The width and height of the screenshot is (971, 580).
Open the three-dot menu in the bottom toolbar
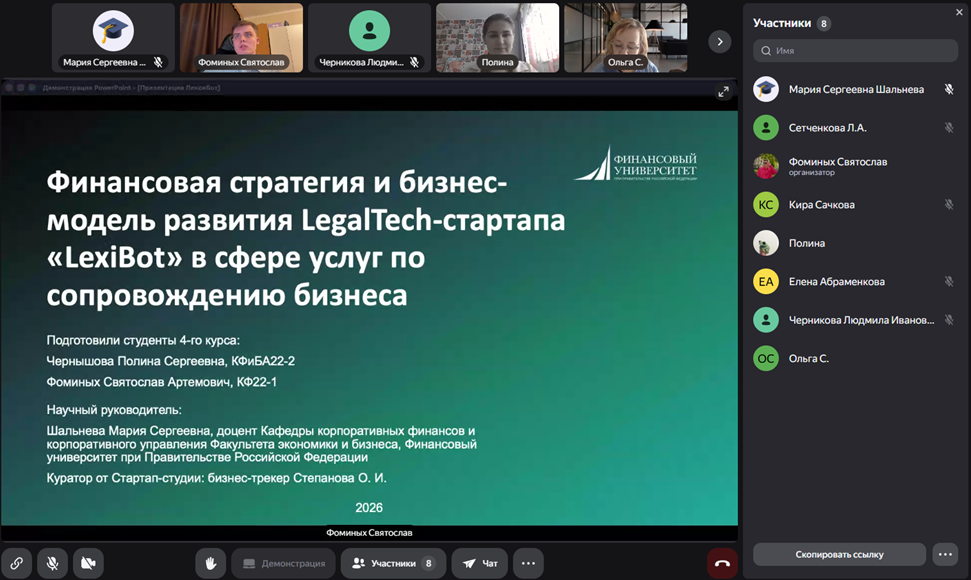tap(528, 563)
